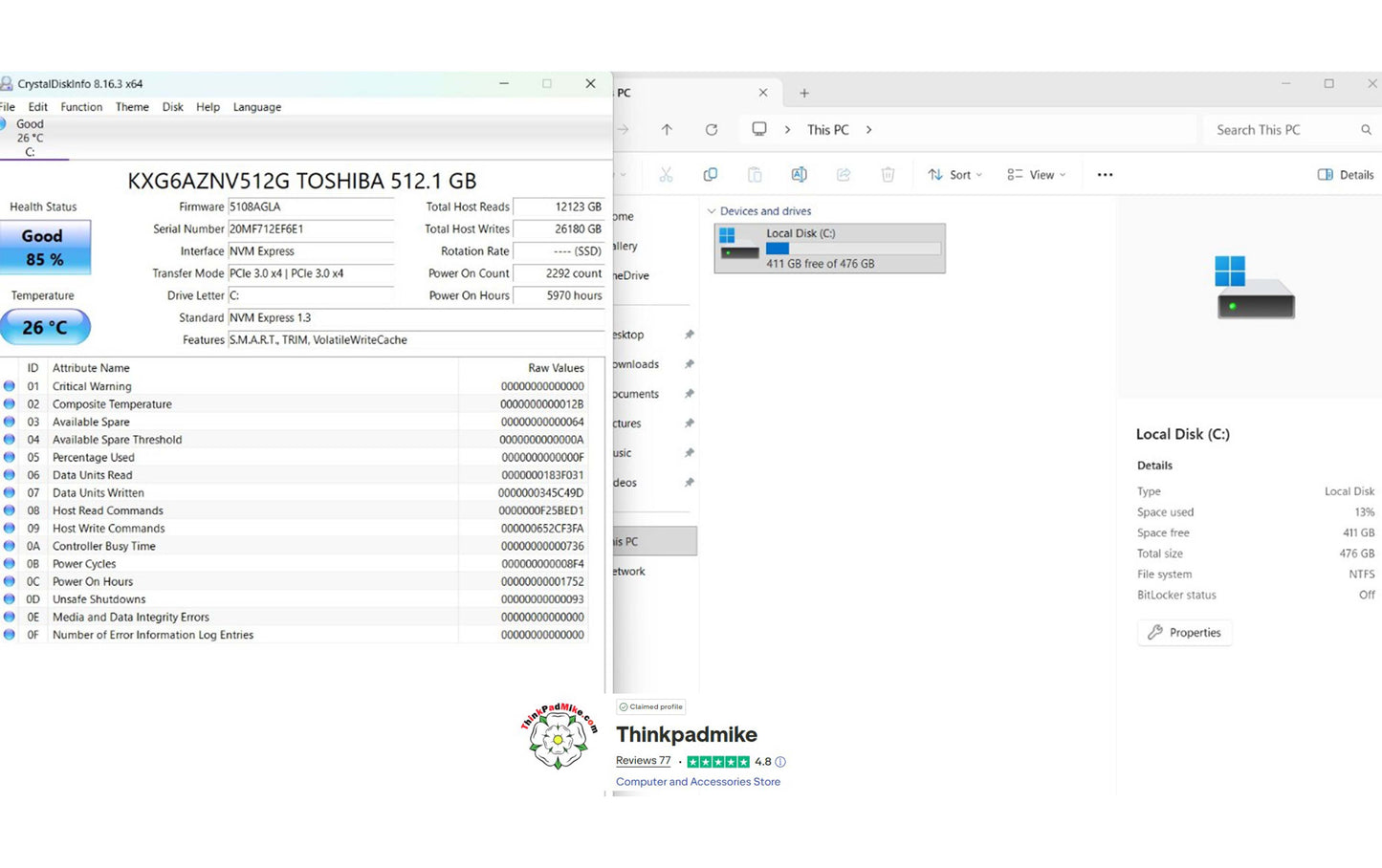The height and width of the screenshot is (868, 1382).
Task: Click the Properties button for Local Disk
Action: (x=1184, y=633)
